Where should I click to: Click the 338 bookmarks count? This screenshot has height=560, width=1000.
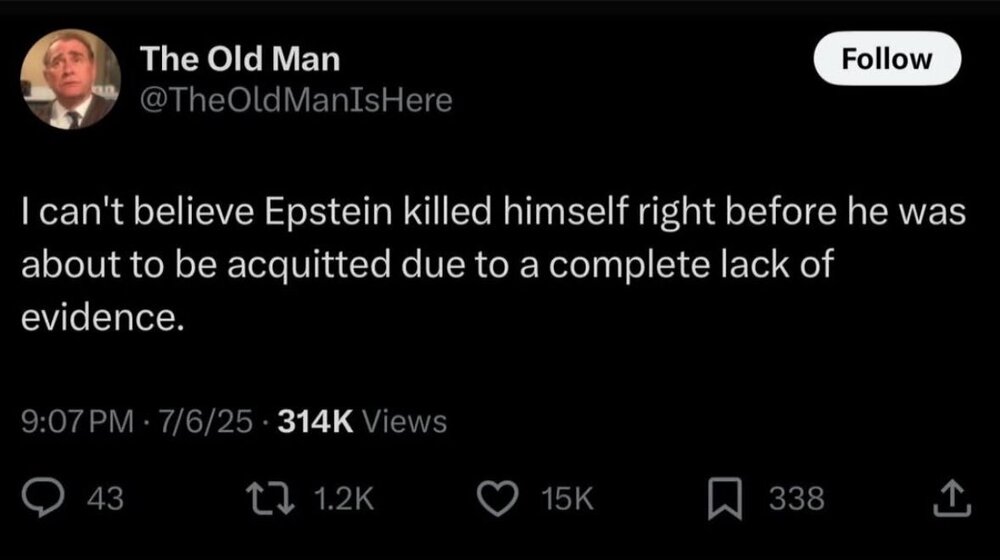coord(796,498)
